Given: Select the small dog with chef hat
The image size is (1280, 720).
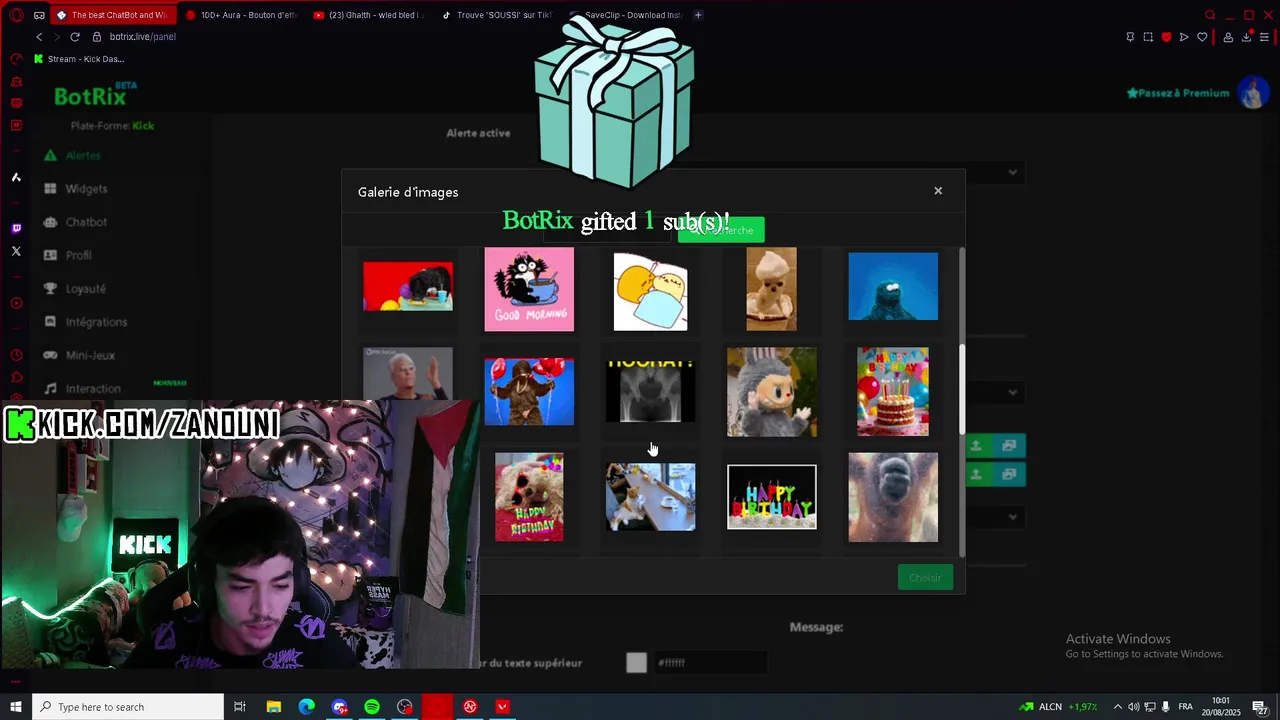Looking at the screenshot, I should (771, 289).
